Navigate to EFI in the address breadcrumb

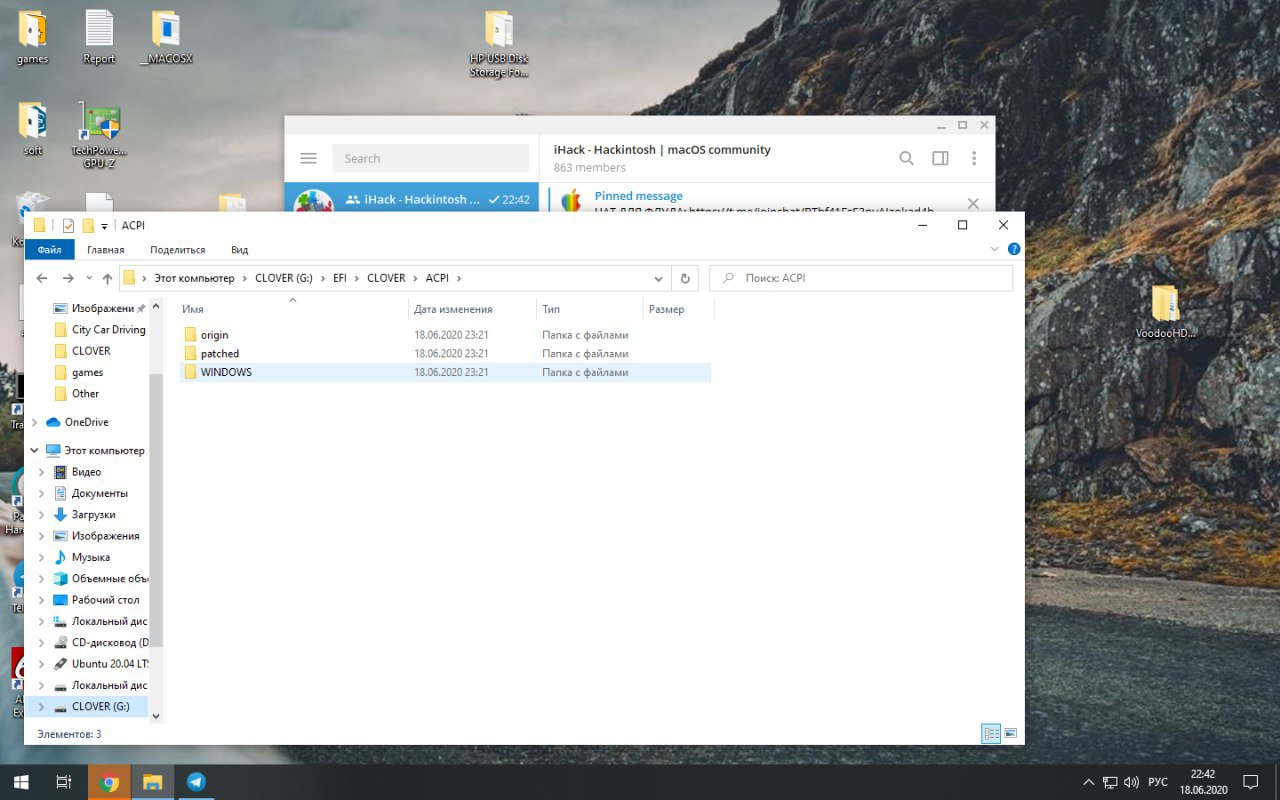tap(342, 278)
